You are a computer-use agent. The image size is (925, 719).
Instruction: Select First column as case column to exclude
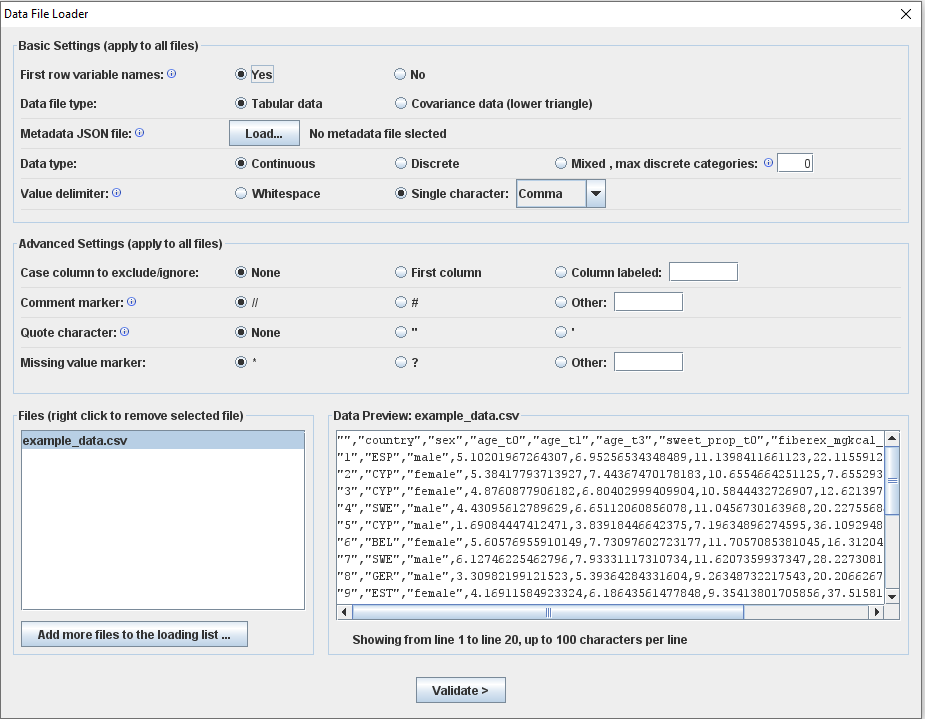pos(401,272)
